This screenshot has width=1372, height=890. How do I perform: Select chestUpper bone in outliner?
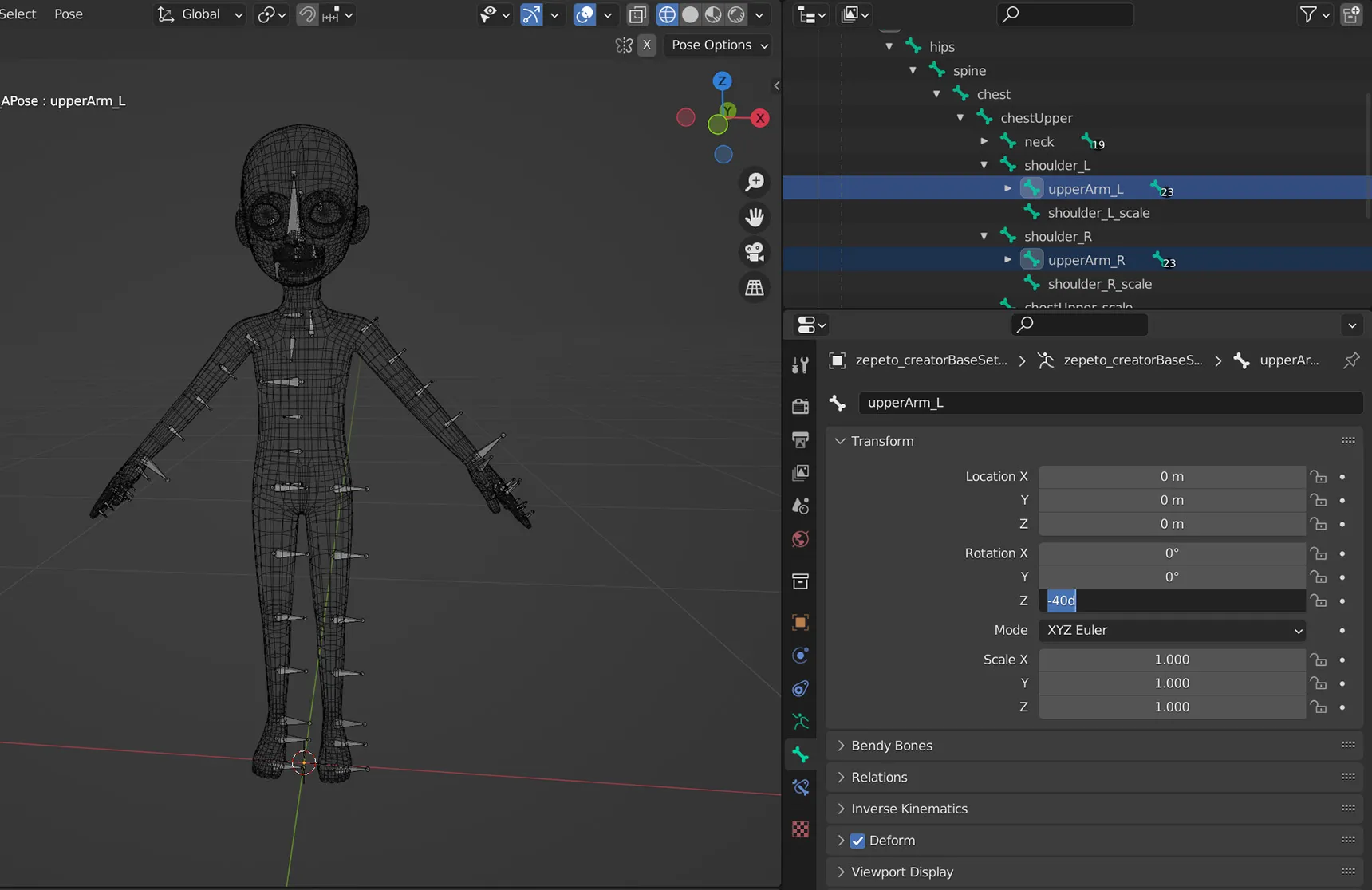click(x=1036, y=118)
